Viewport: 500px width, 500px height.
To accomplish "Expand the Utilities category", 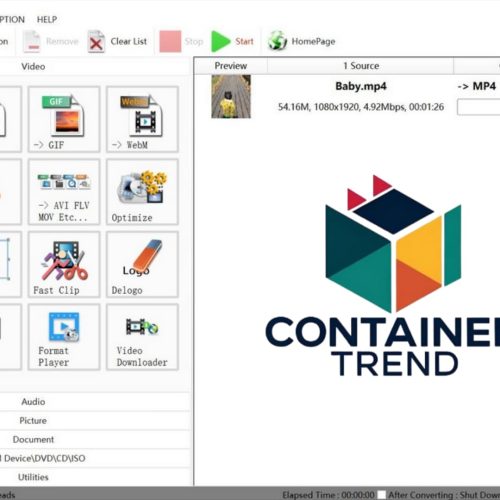I will point(95,477).
